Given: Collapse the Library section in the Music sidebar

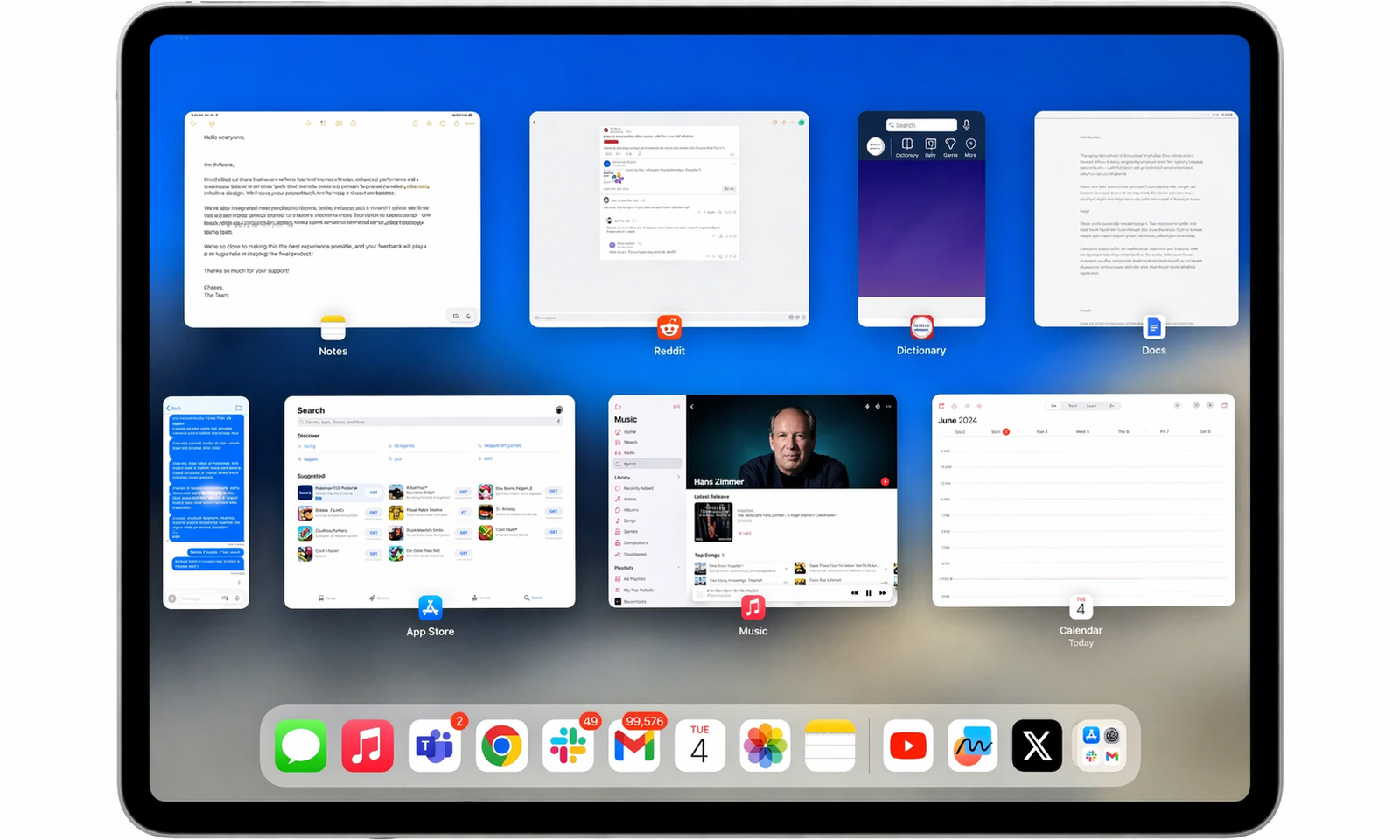Looking at the screenshot, I should point(678,477).
